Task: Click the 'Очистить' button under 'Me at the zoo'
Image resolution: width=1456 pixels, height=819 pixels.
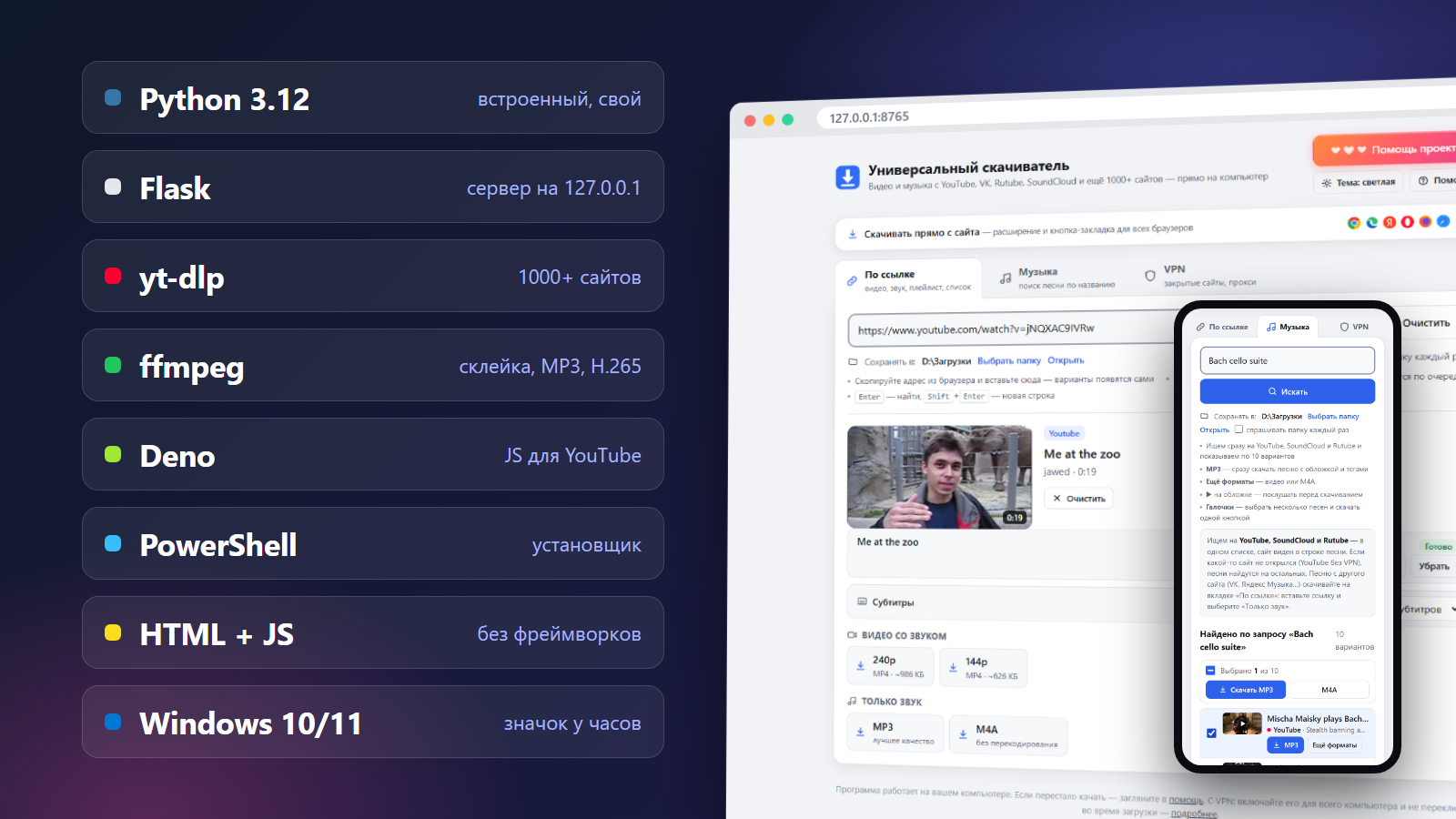Action: click(1078, 499)
